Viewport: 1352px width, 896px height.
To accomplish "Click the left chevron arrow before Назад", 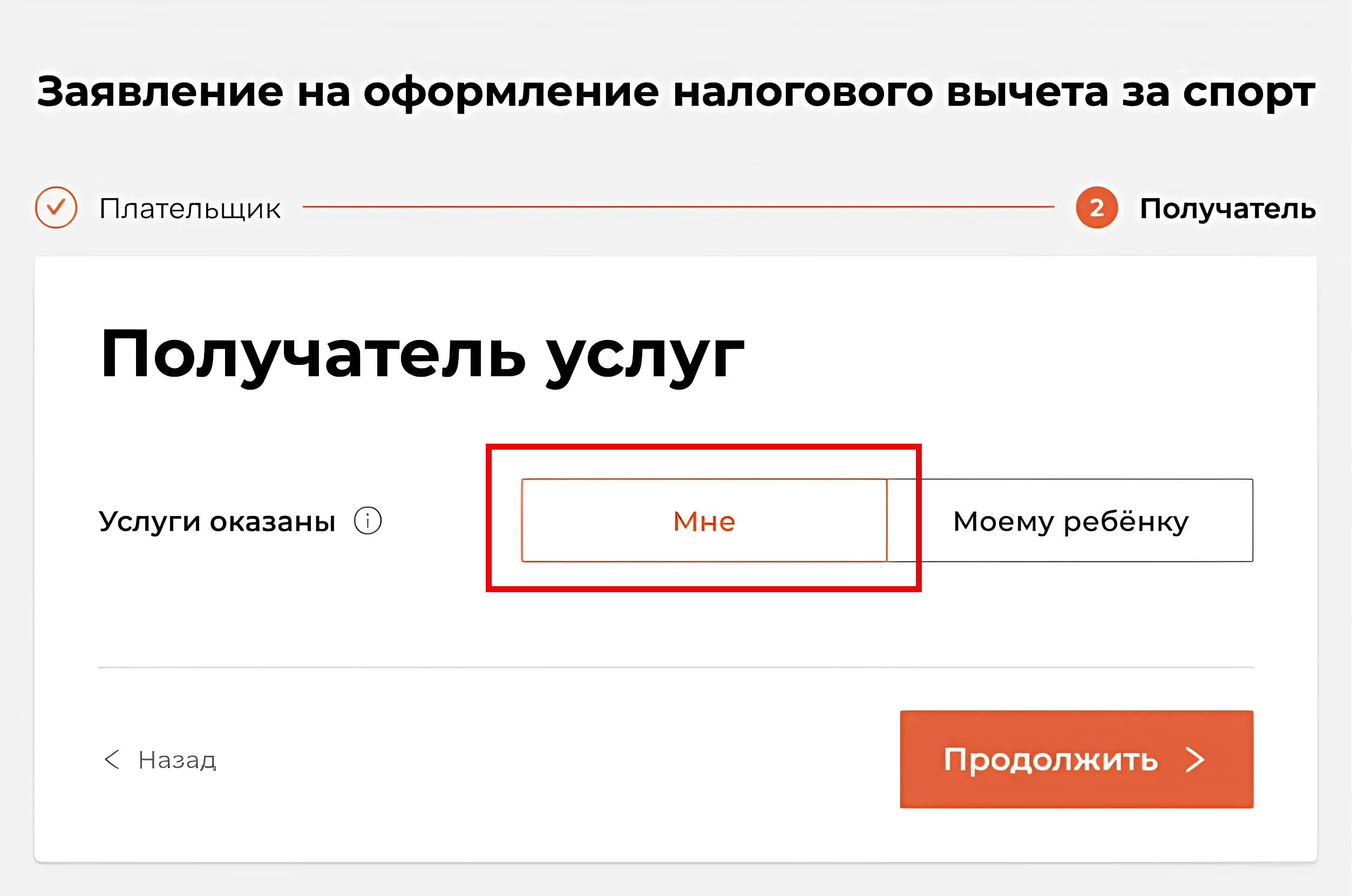I will point(112,759).
